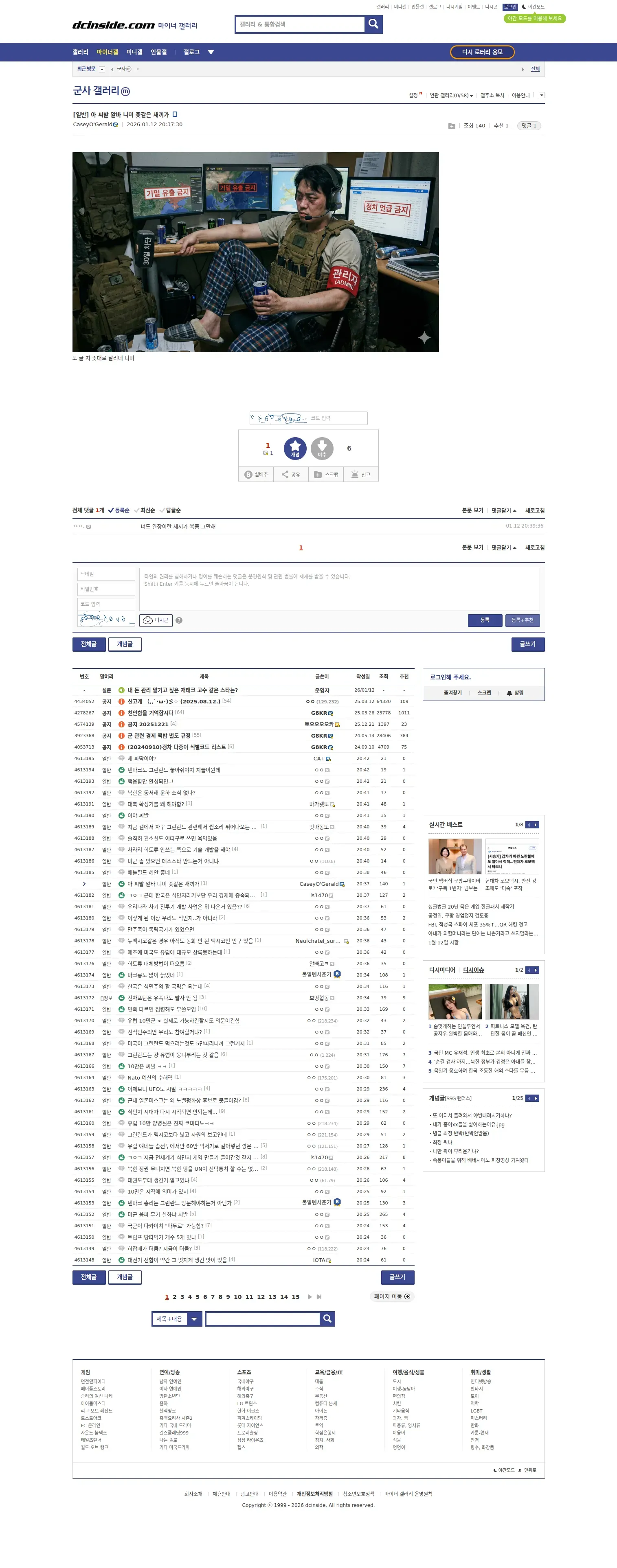Click the gallery search input in the header
This screenshot has width=617, height=1568.
click(x=300, y=24)
